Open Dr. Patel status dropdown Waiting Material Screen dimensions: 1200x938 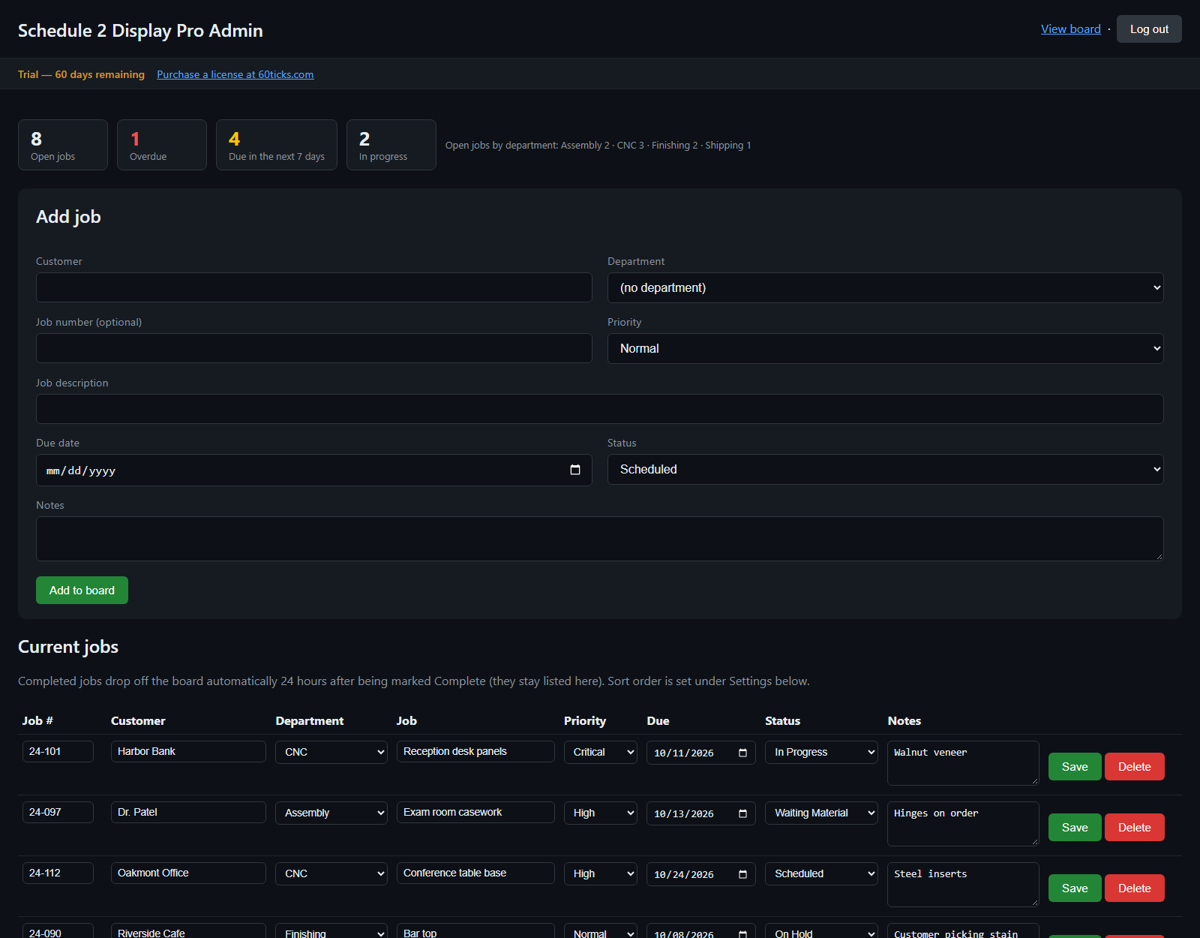pos(821,813)
